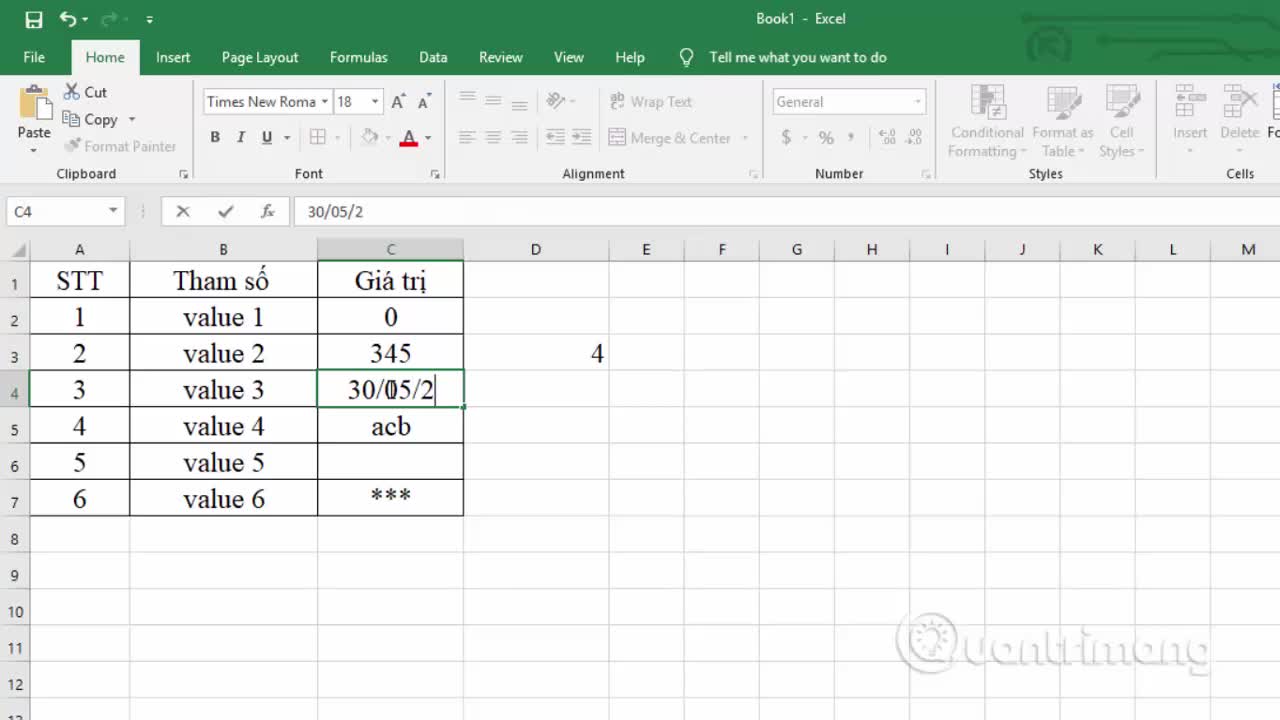Cancel the cell entry with the X
The height and width of the screenshot is (720, 1280).
[183, 211]
